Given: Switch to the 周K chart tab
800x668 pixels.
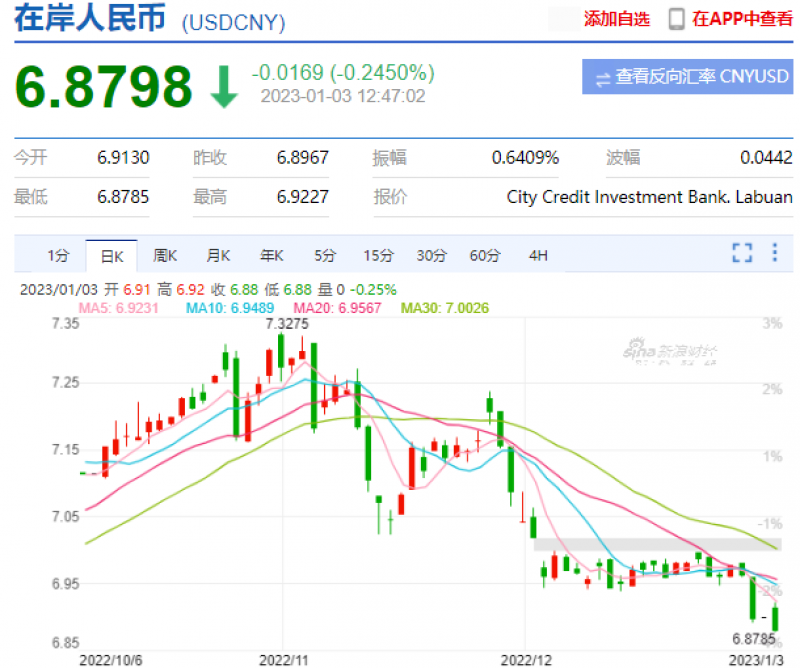Looking at the screenshot, I should click(165, 255).
